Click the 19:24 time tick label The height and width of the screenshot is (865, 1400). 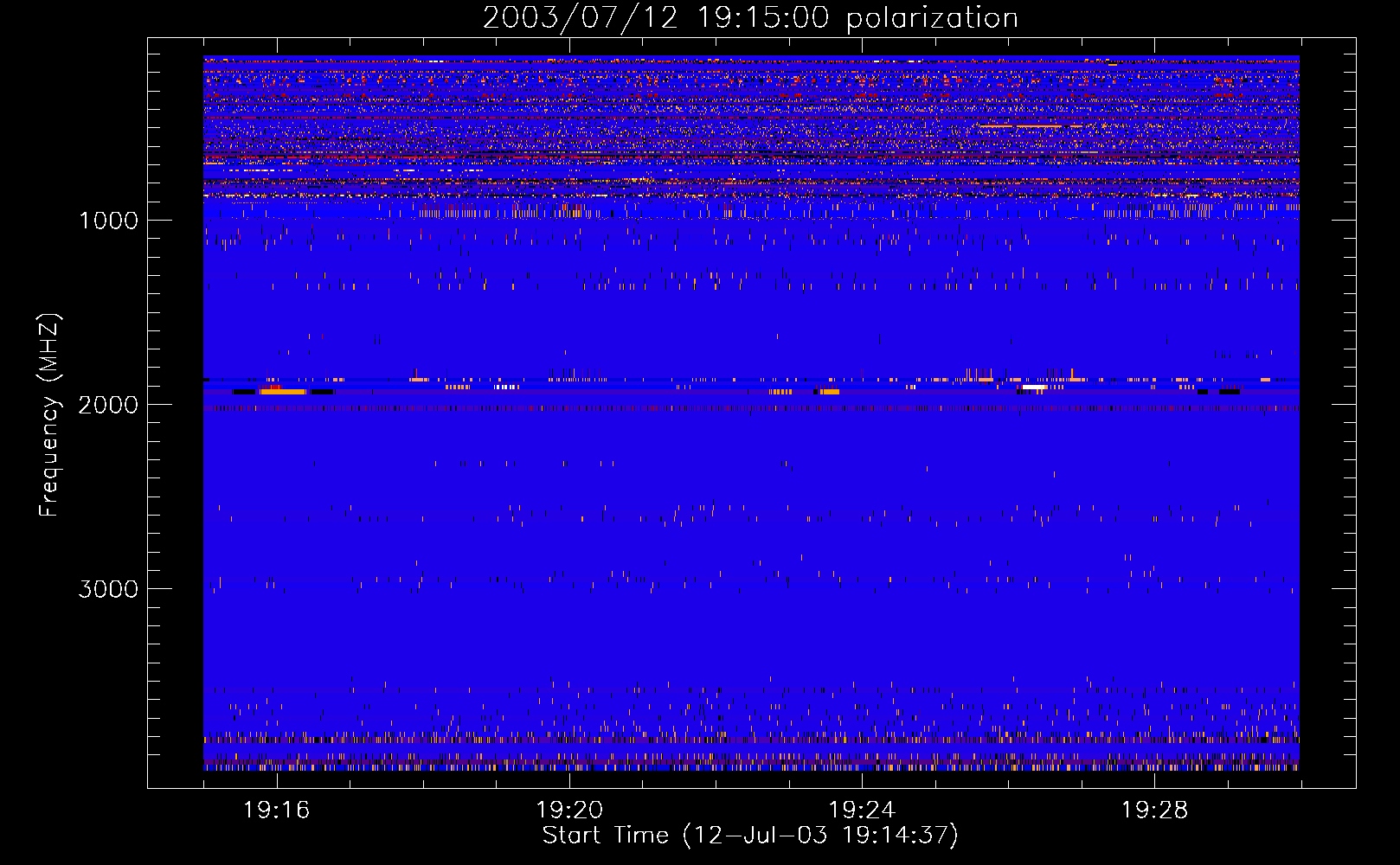862,811
